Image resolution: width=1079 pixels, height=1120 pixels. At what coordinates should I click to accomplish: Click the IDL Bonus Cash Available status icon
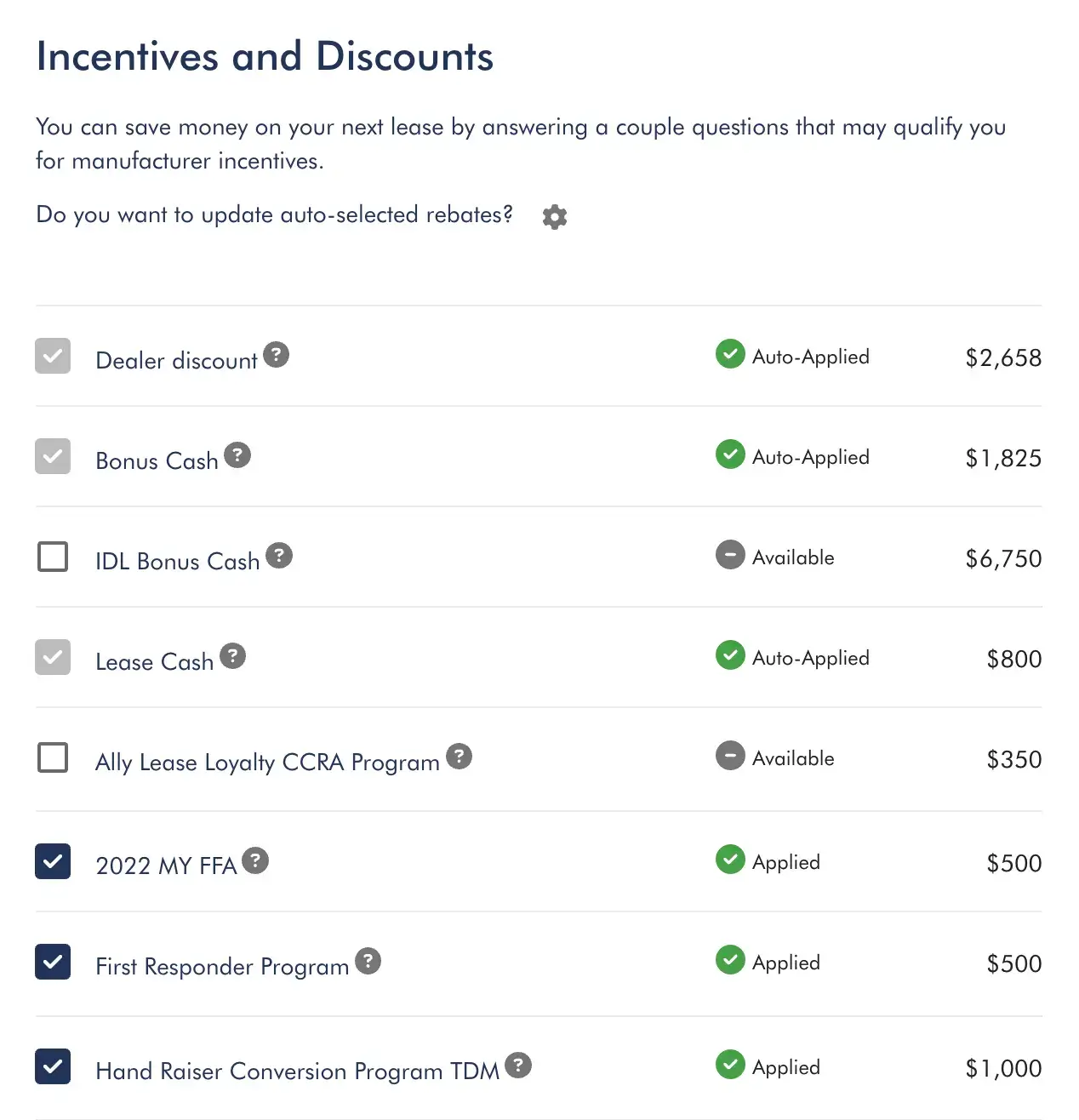pyautogui.click(x=730, y=555)
